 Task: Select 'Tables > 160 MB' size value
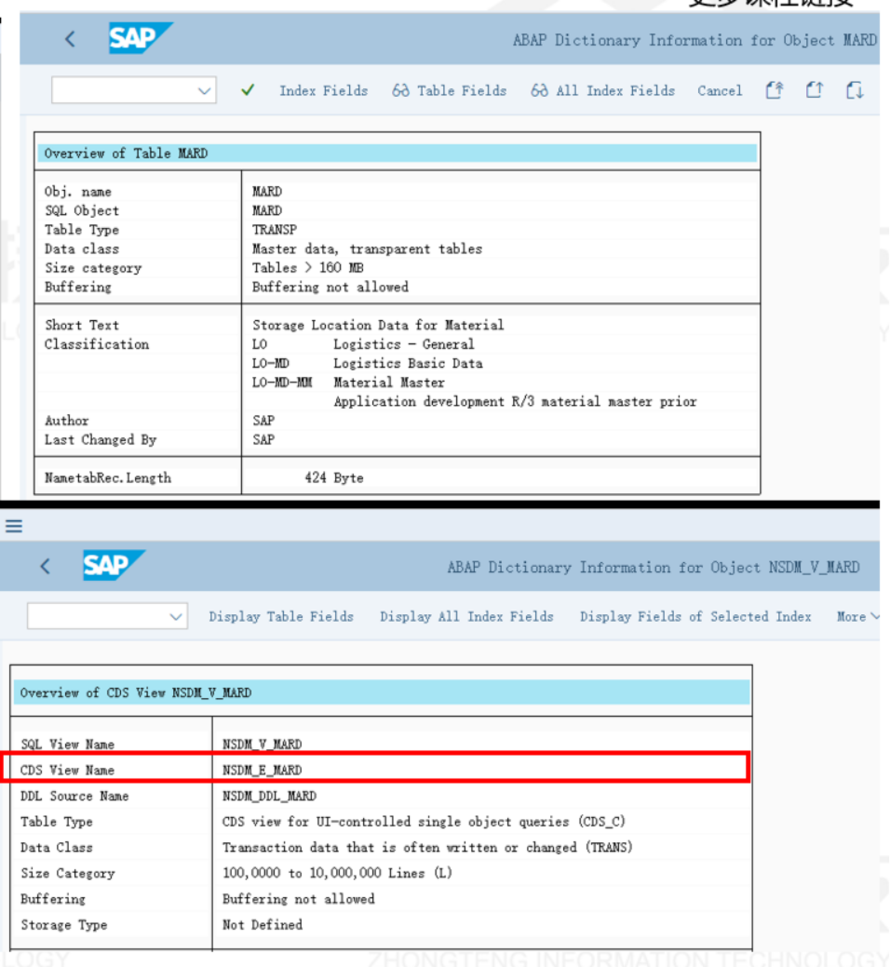(x=308, y=268)
